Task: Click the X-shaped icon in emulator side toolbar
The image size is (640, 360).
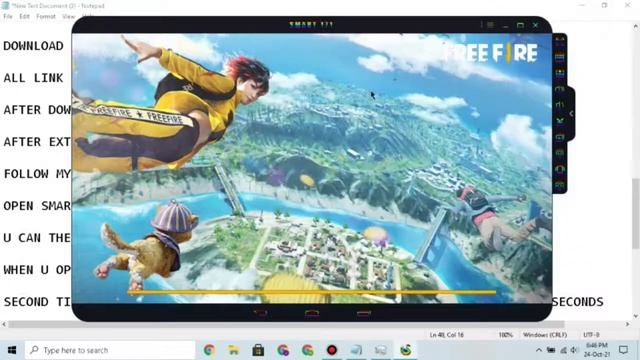Action: point(560,120)
